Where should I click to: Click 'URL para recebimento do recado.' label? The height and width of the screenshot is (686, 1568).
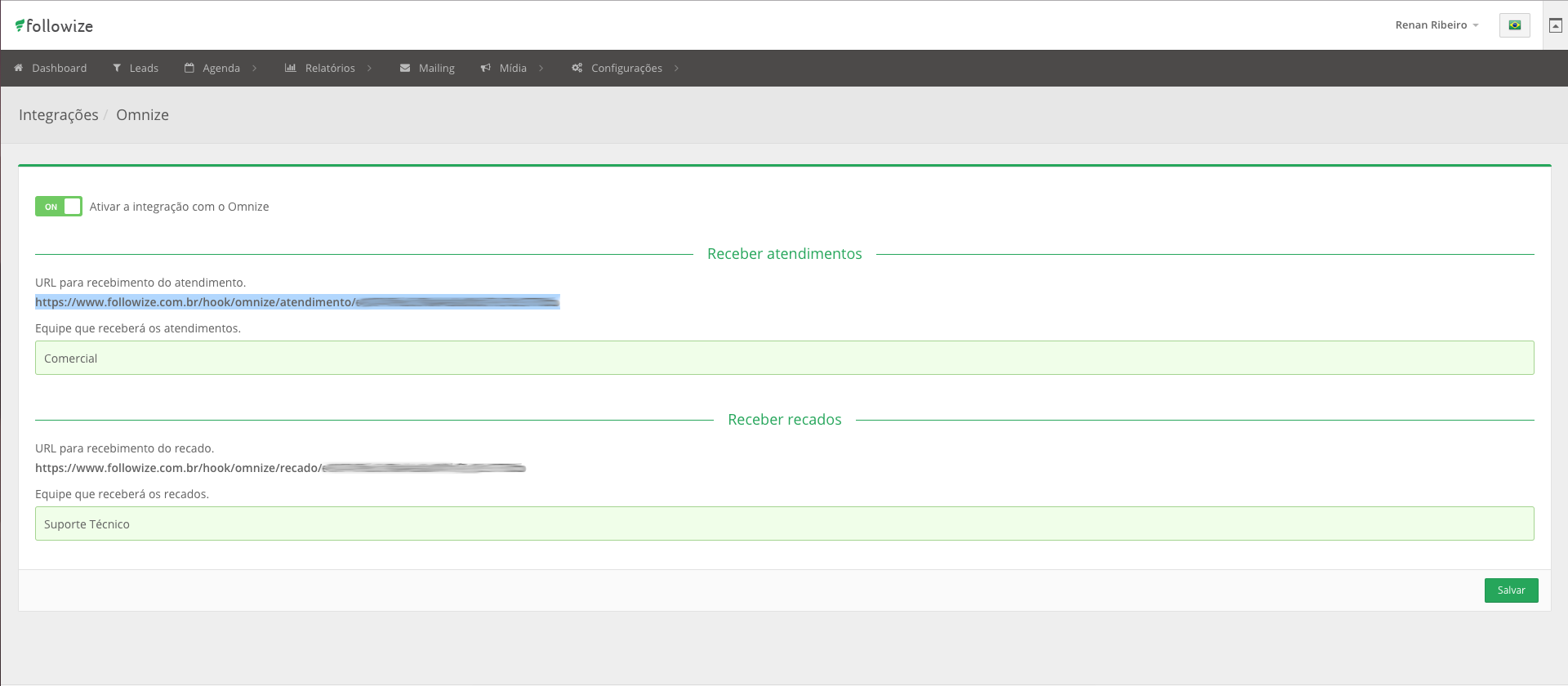point(124,448)
